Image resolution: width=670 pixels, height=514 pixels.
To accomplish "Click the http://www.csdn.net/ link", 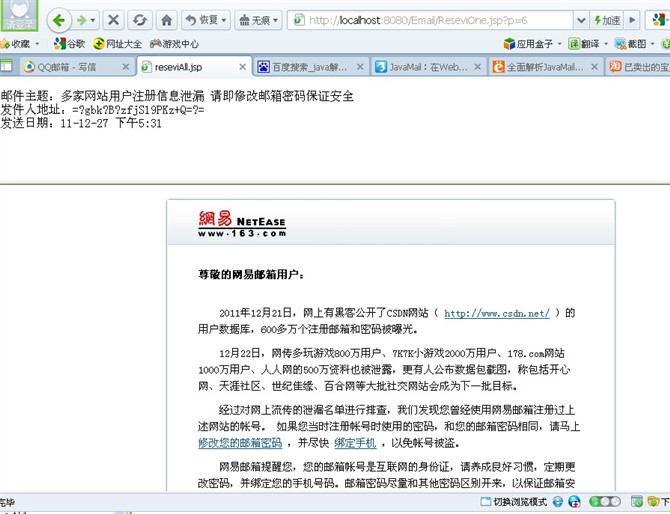I will 497,314.
